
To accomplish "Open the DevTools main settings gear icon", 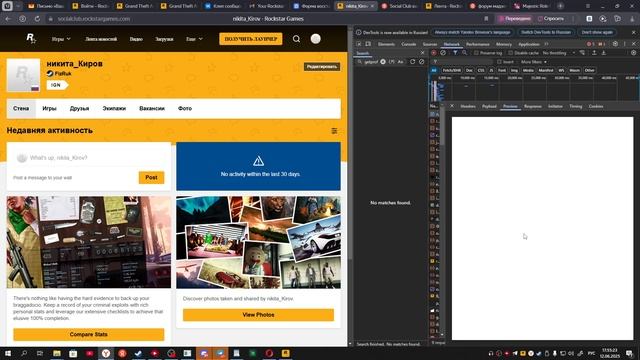I will click(x=615, y=44).
